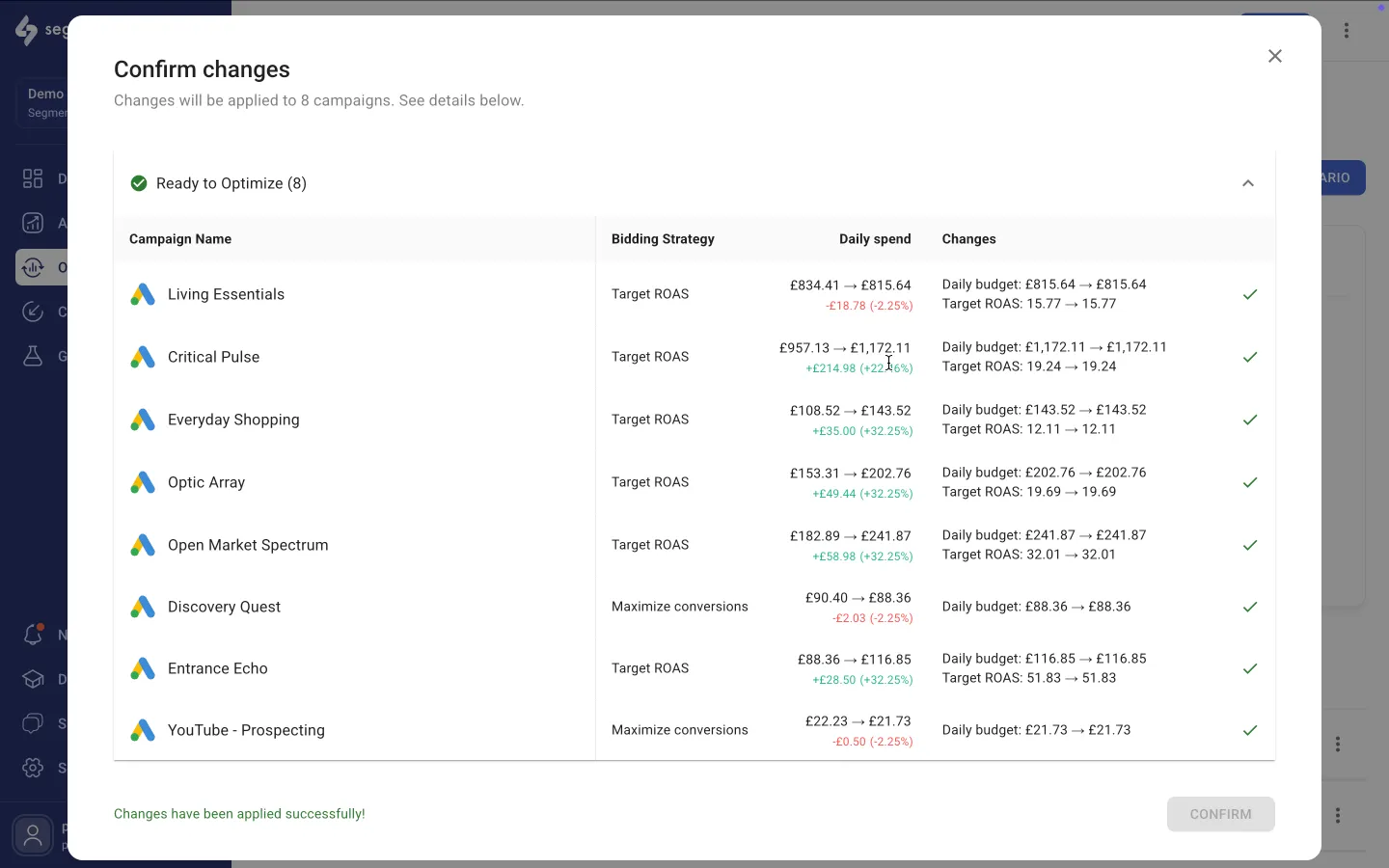The width and height of the screenshot is (1389, 868).
Task: Select the Campaign Name column header
Action: 180,239
